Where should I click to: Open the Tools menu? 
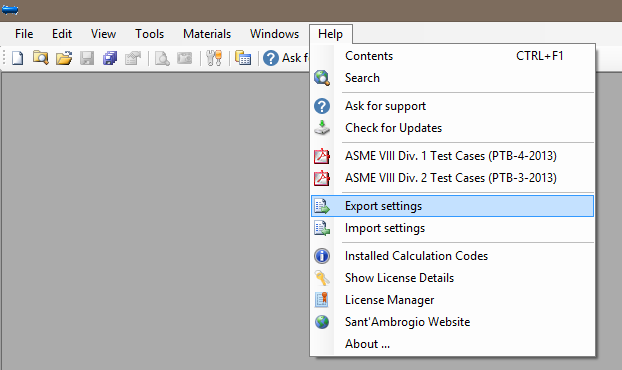(149, 34)
